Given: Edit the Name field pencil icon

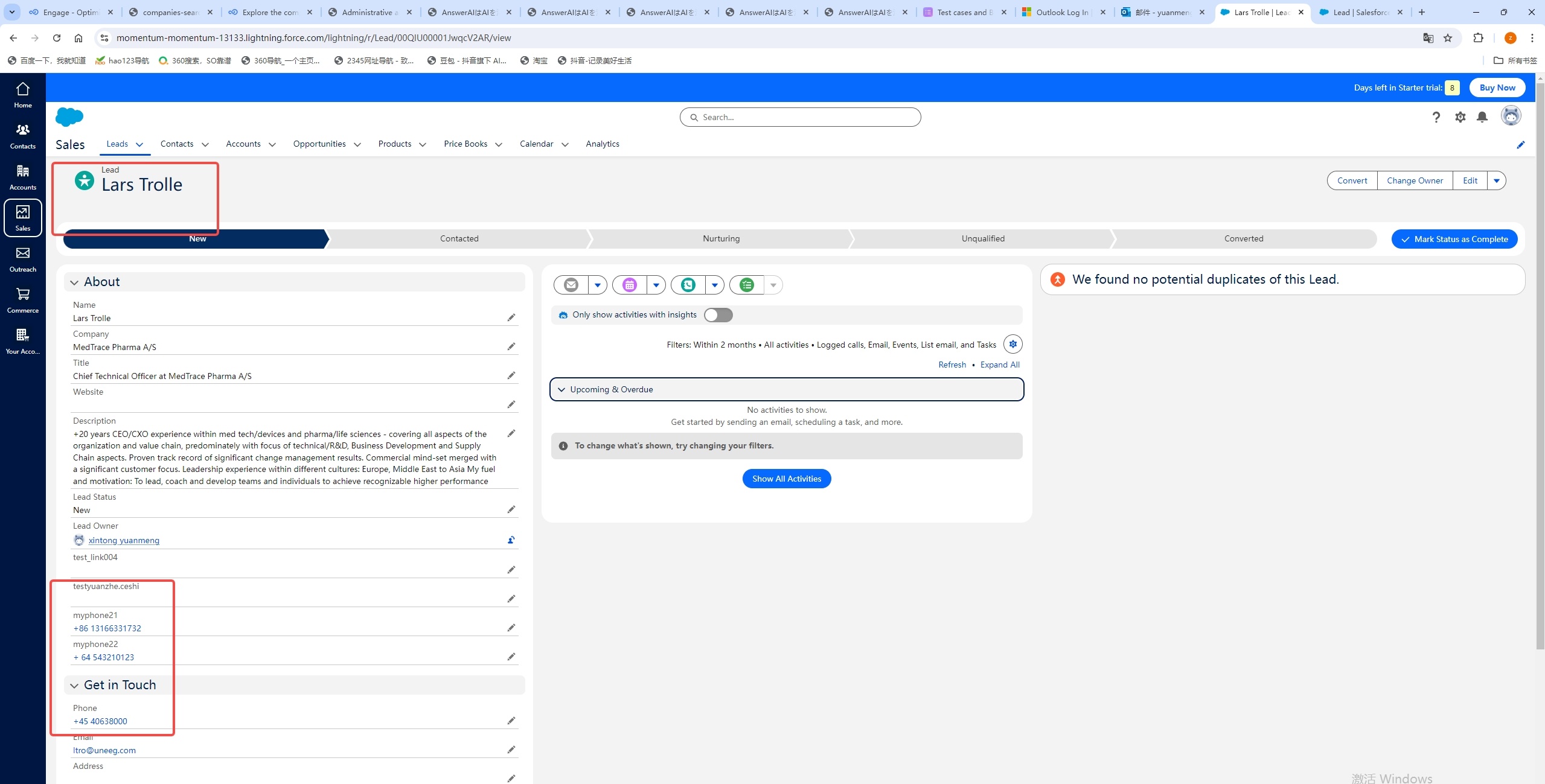Looking at the screenshot, I should coord(511,317).
